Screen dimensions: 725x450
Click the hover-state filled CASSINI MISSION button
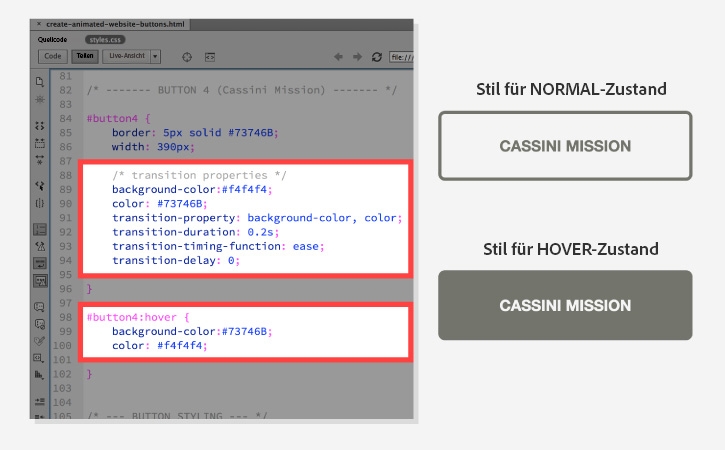point(565,305)
